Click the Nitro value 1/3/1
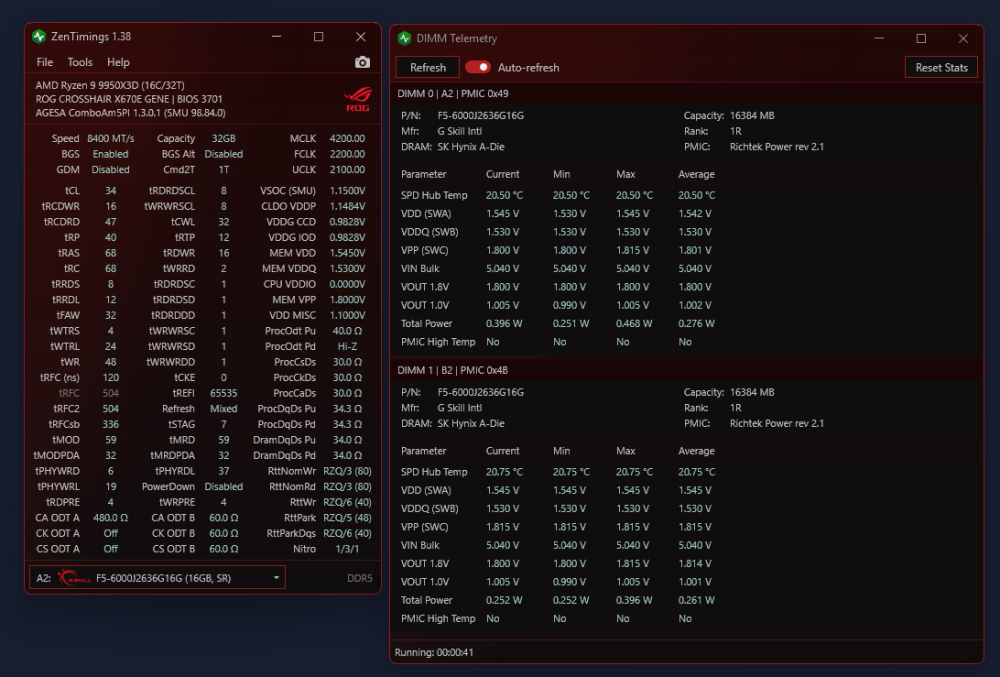The height and width of the screenshot is (677, 1000). 347,549
